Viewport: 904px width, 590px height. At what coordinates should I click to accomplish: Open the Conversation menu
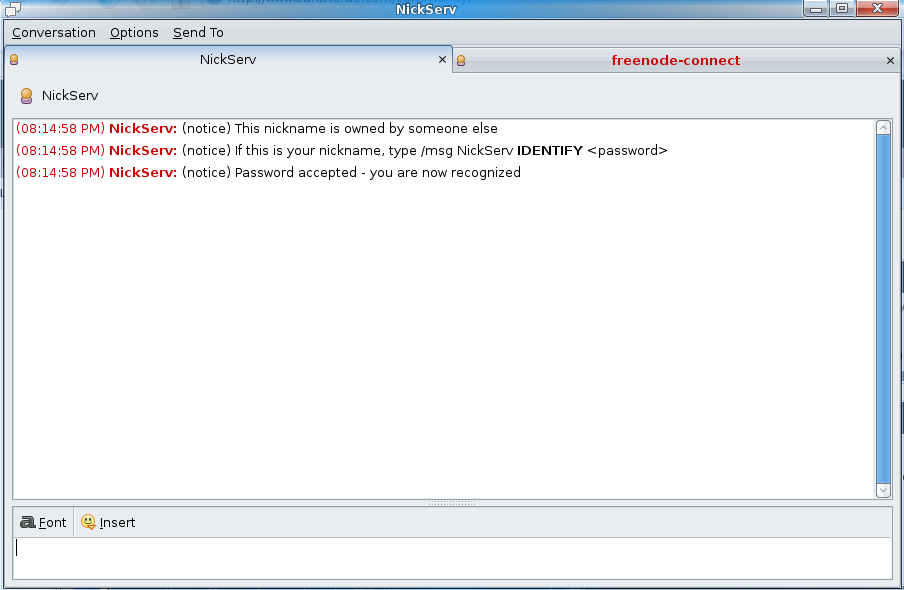(x=54, y=33)
